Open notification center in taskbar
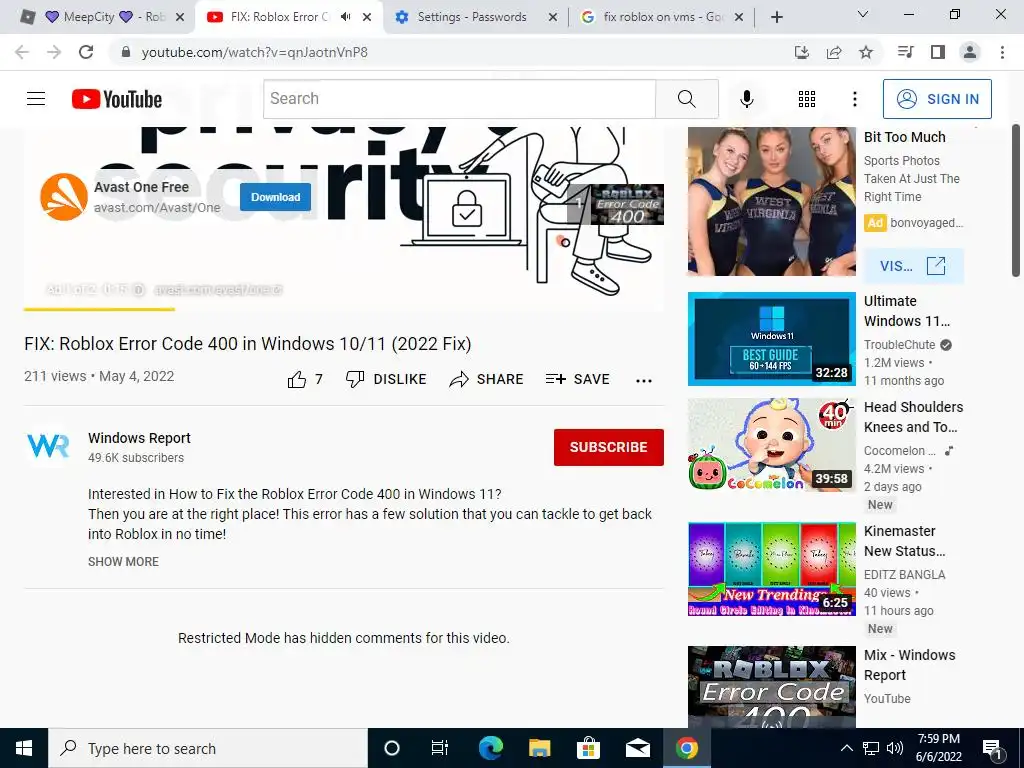This screenshot has height=768, width=1024. 992,749
